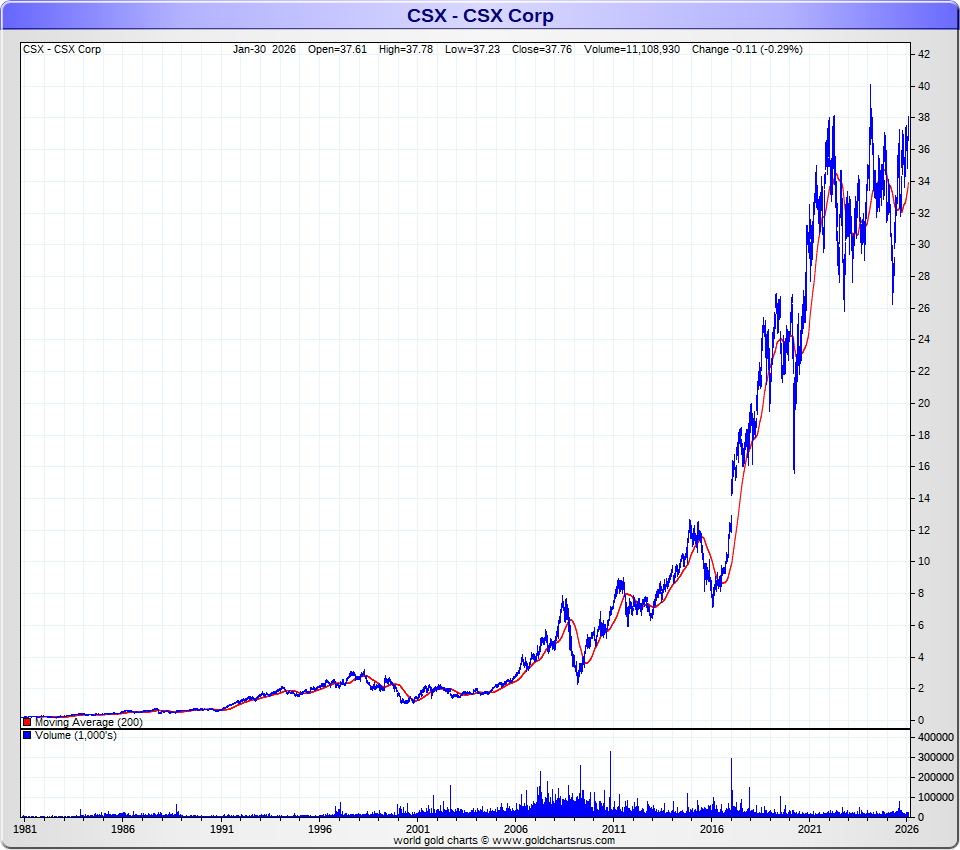Click the 'Low=37.23' value
This screenshot has width=960, height=850.
(473, 50)
